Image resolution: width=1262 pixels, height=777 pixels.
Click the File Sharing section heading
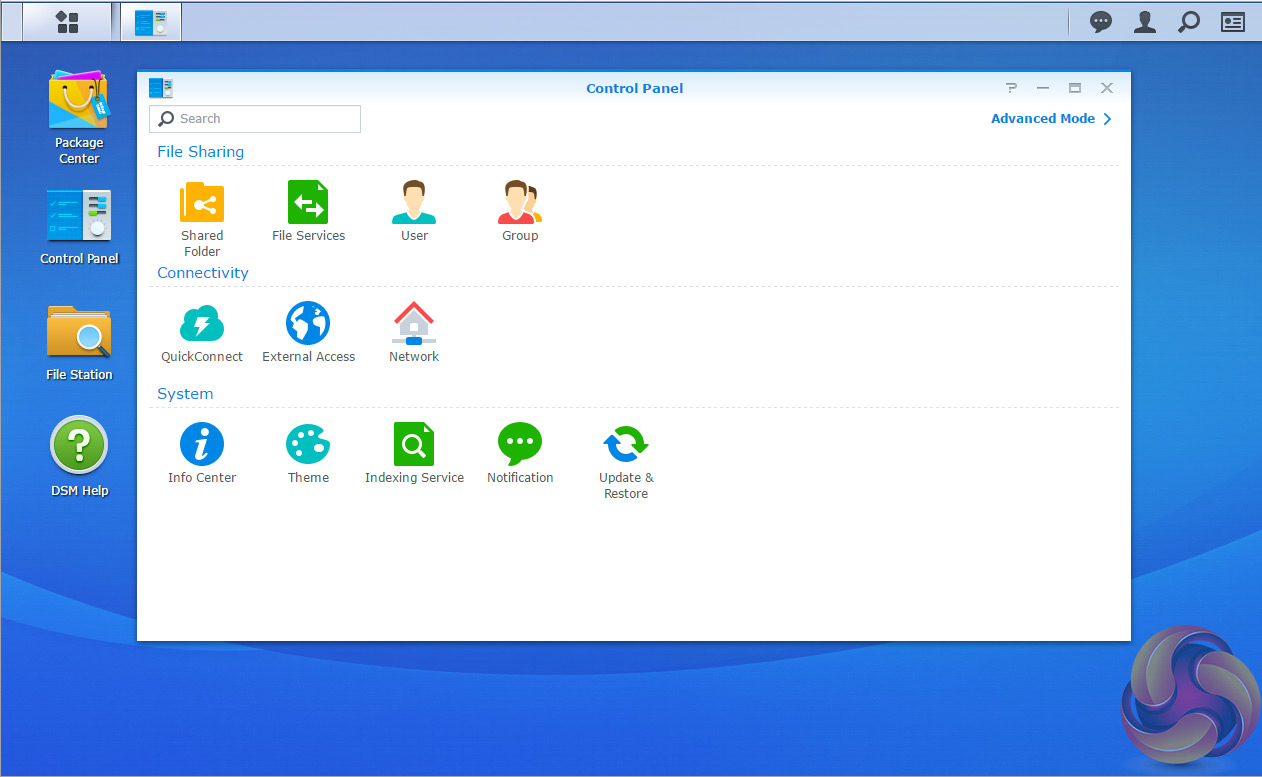point(201,152)
